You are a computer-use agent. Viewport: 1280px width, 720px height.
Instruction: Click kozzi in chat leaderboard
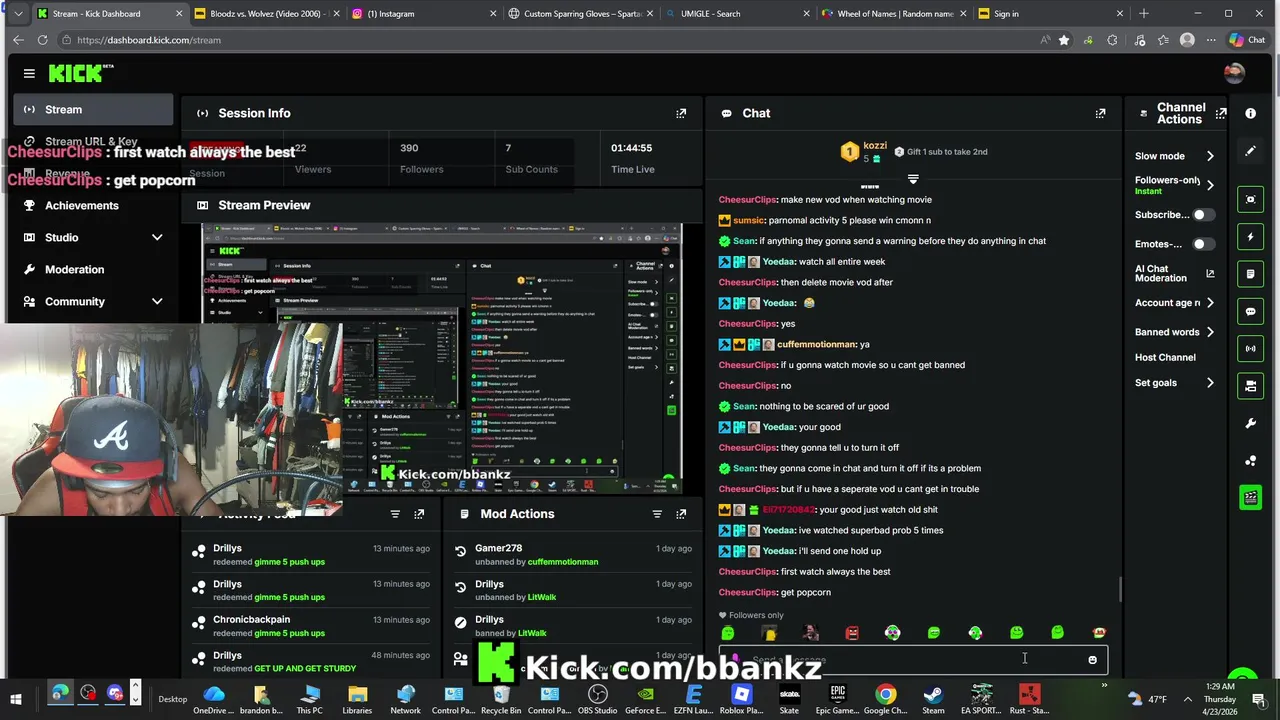pos(875,146)
